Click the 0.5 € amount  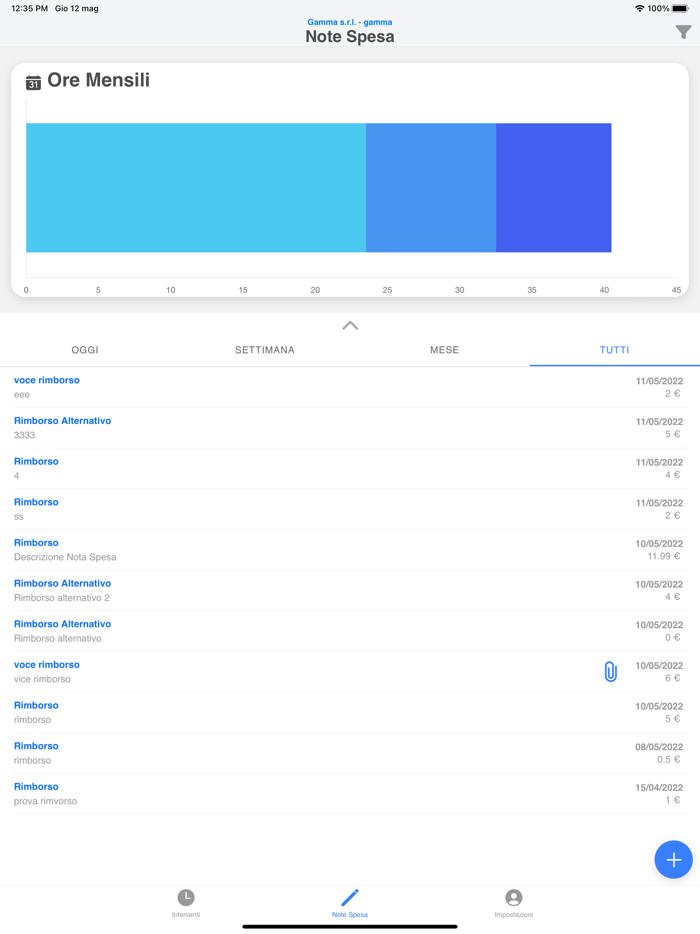point(668,759)
